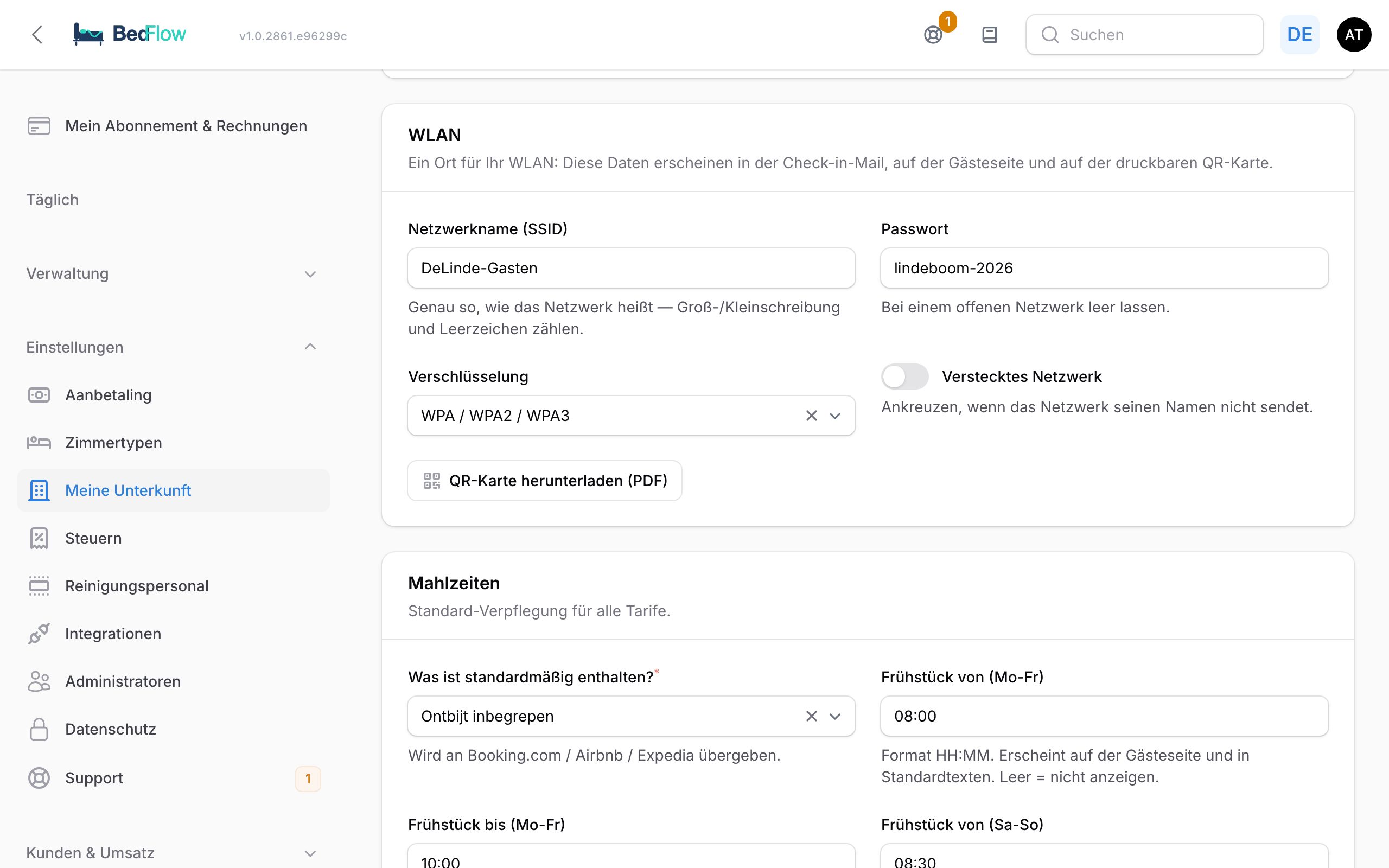Click the Administratoren people icon
Image resolution: width=1389 pixels, height=868 pixels.
pos(39,681)
